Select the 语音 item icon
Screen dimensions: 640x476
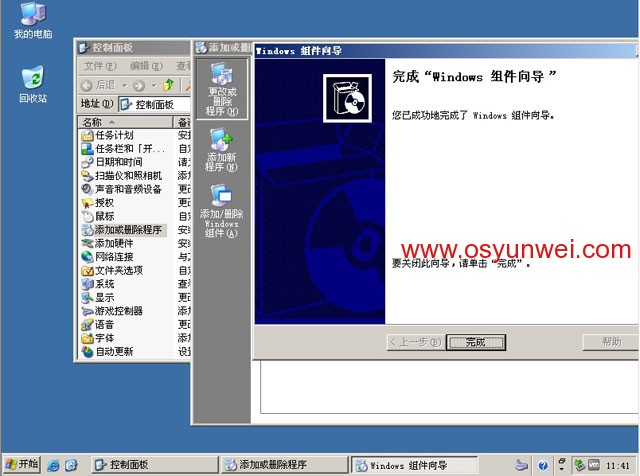pos(87,325)
